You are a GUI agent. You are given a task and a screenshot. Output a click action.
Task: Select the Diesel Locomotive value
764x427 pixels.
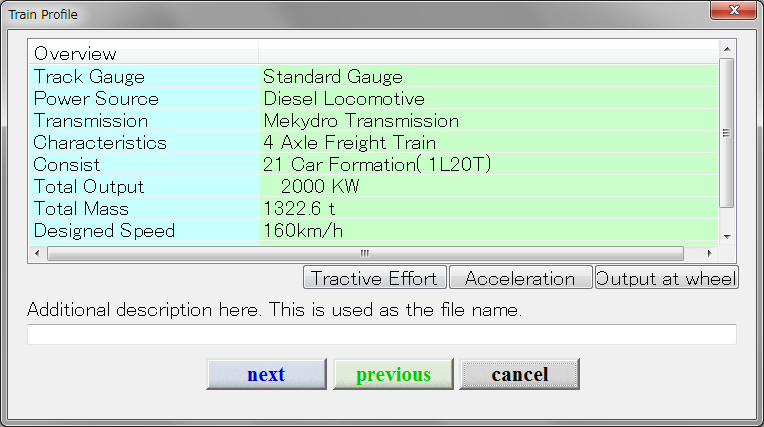point(344,98)
